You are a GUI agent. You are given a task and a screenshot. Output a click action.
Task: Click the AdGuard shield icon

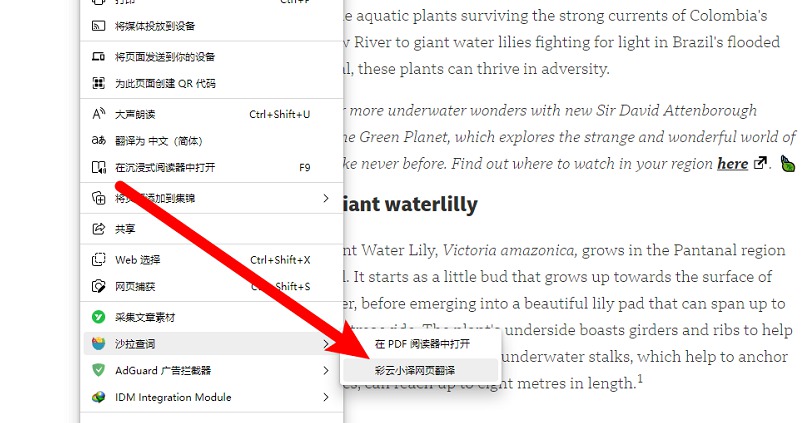pyautogui.click(x=98, y=370)
